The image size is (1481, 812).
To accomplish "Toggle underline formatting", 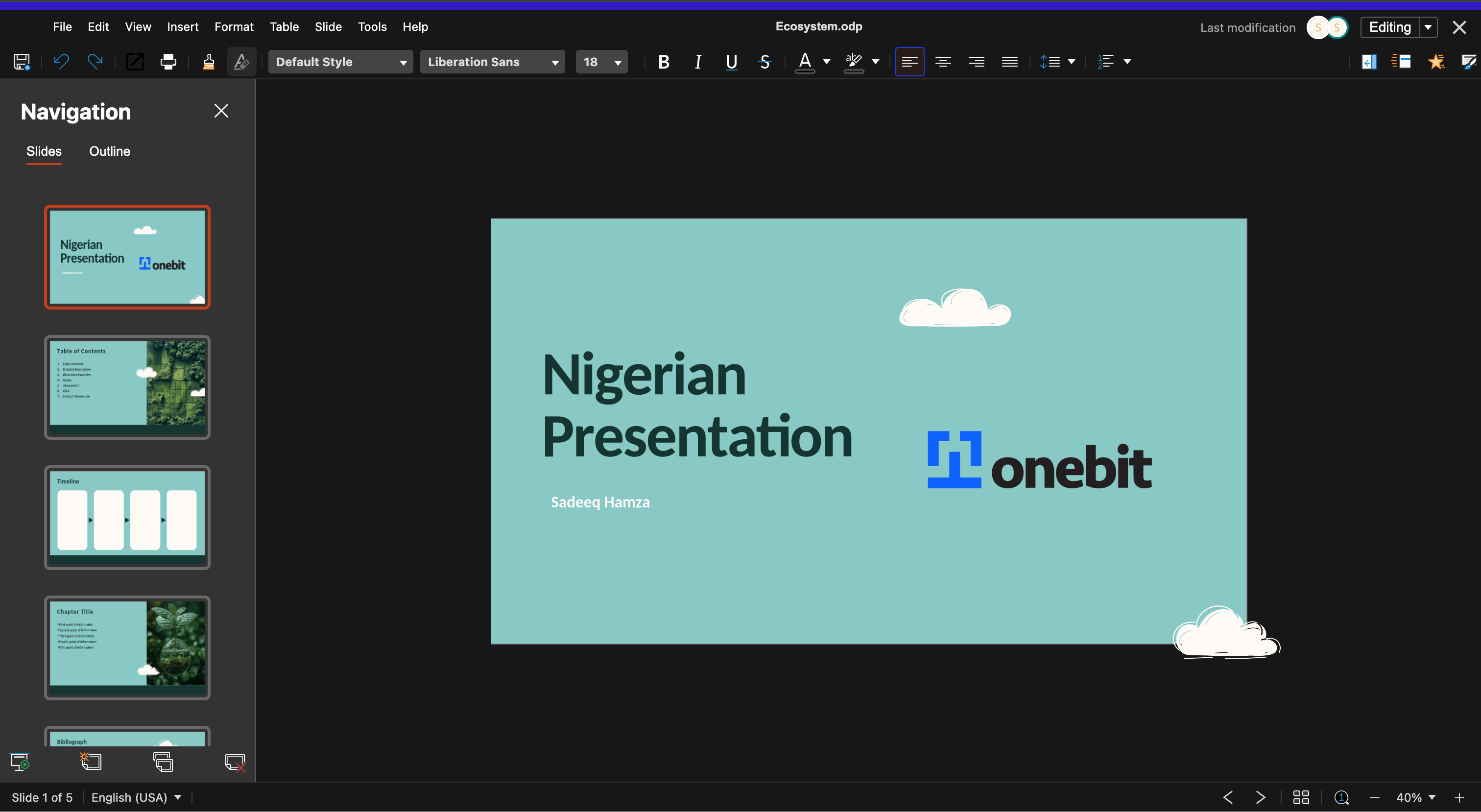I will pyautogui.click(x=731, y=62).
